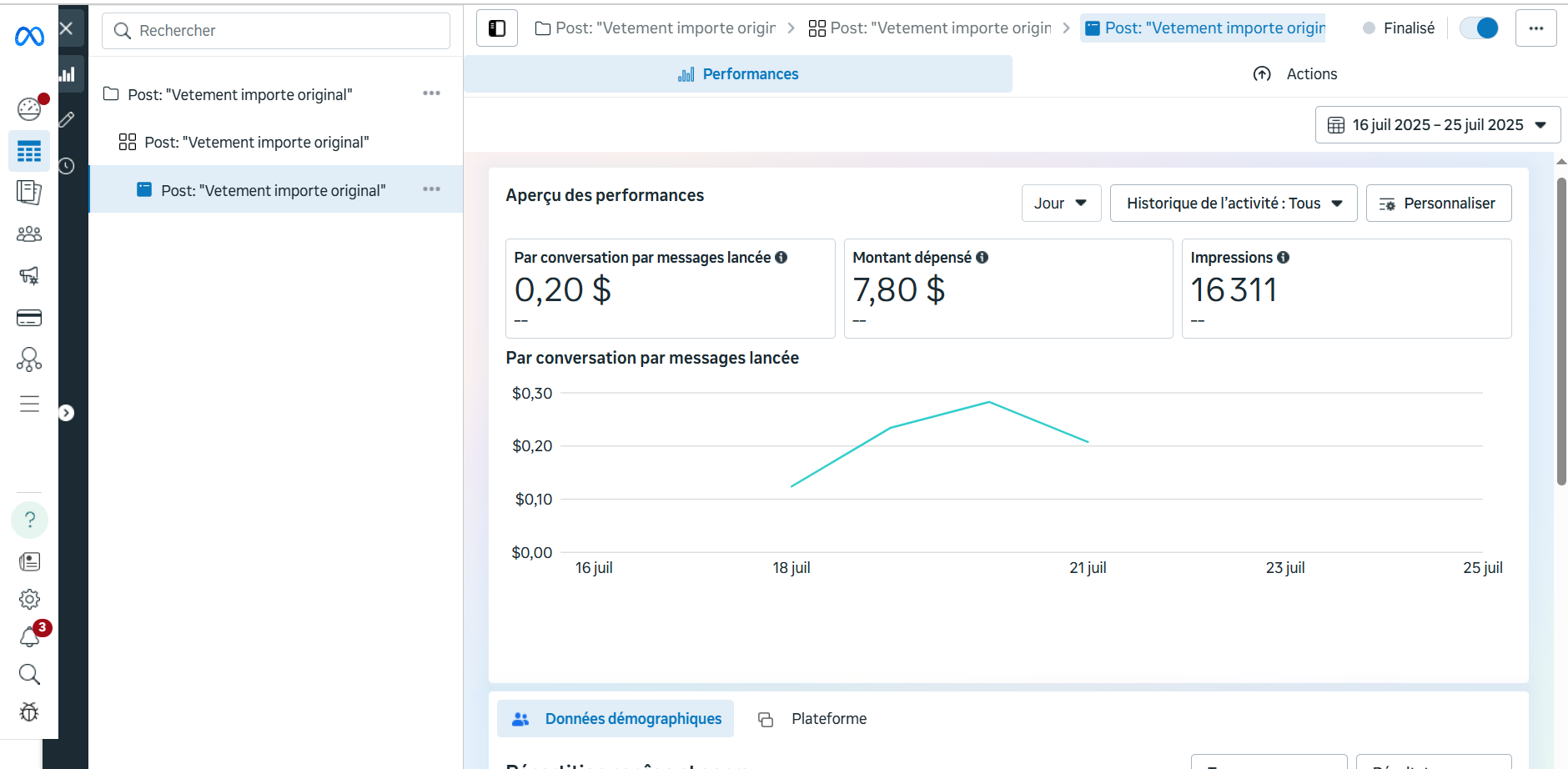Open the billing card icon in sidebar
1568x769 pixels.
29,318
